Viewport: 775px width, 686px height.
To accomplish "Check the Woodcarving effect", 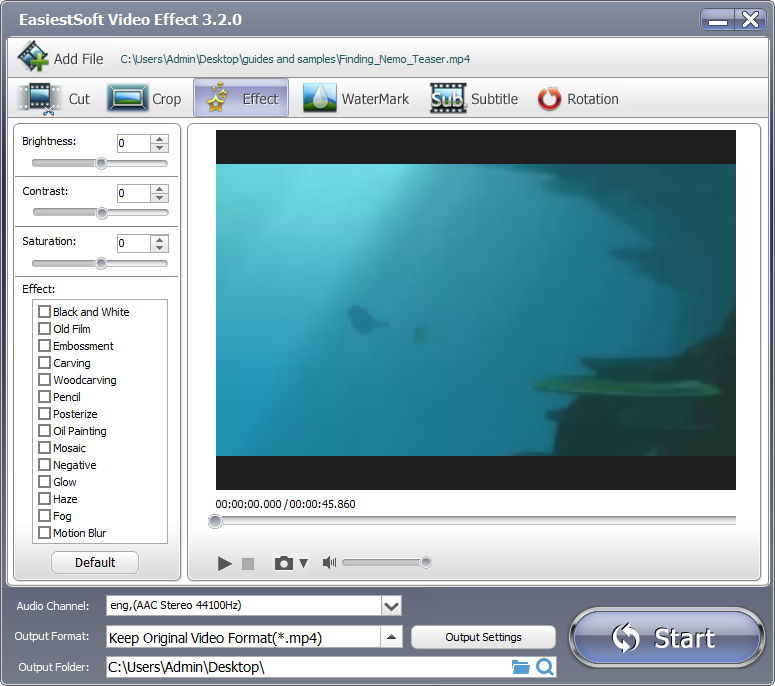I will coord(44,380).
